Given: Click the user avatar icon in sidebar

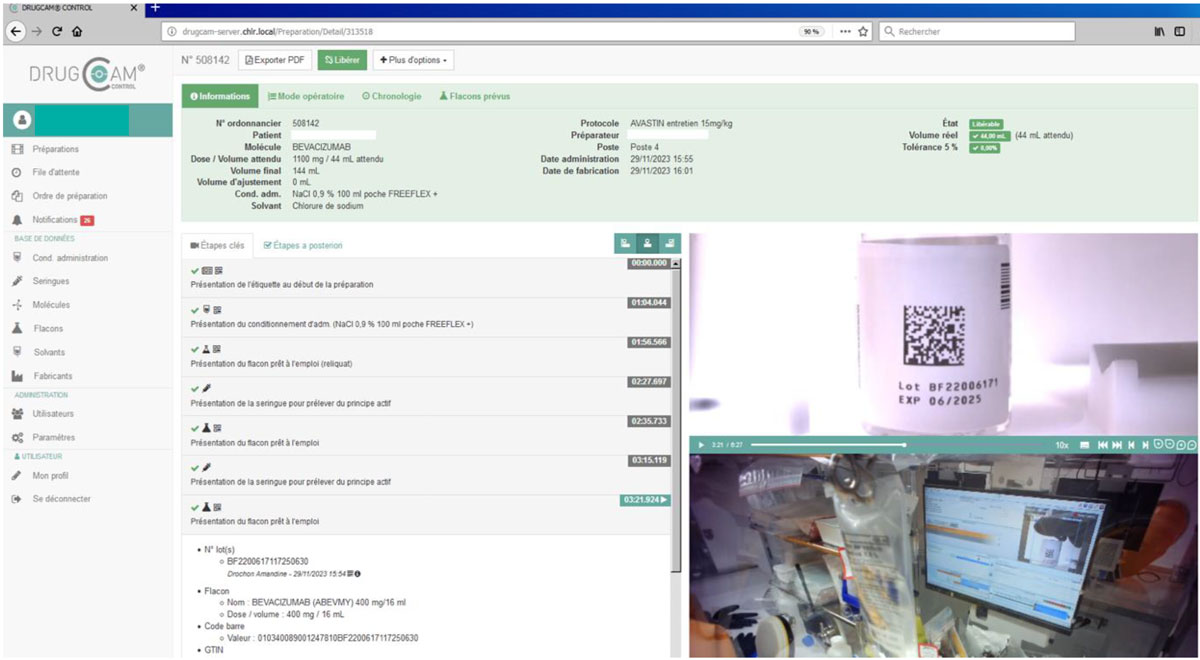Looking at the screenshot, I should click(20, 120).
